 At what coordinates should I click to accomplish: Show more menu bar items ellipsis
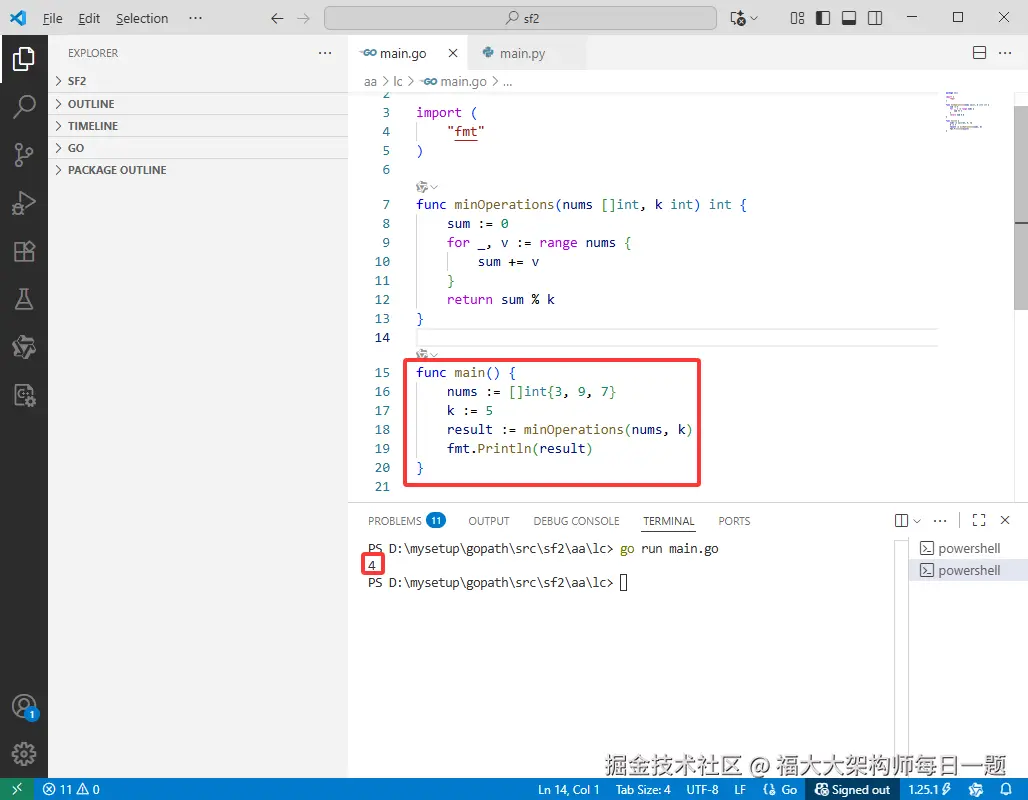point(195,18)
